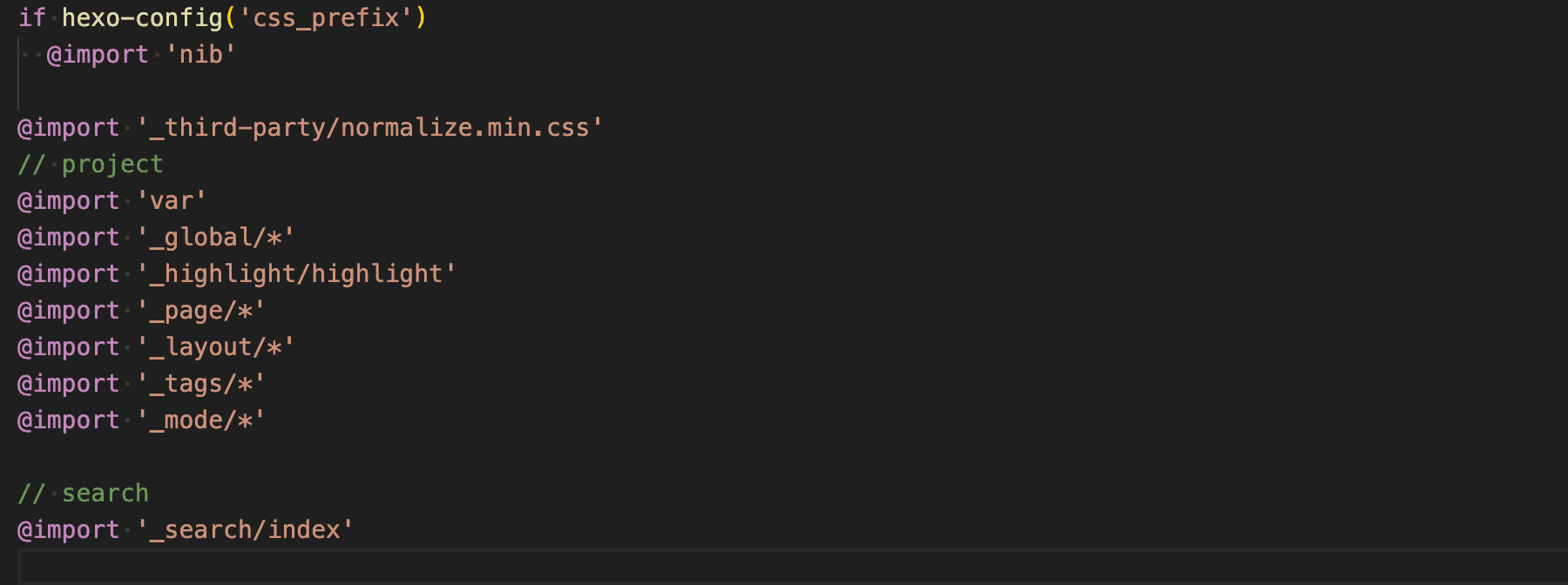The image size is (1568, 585).
Task: Click the '// project' comment line
Action: (91, 165)
